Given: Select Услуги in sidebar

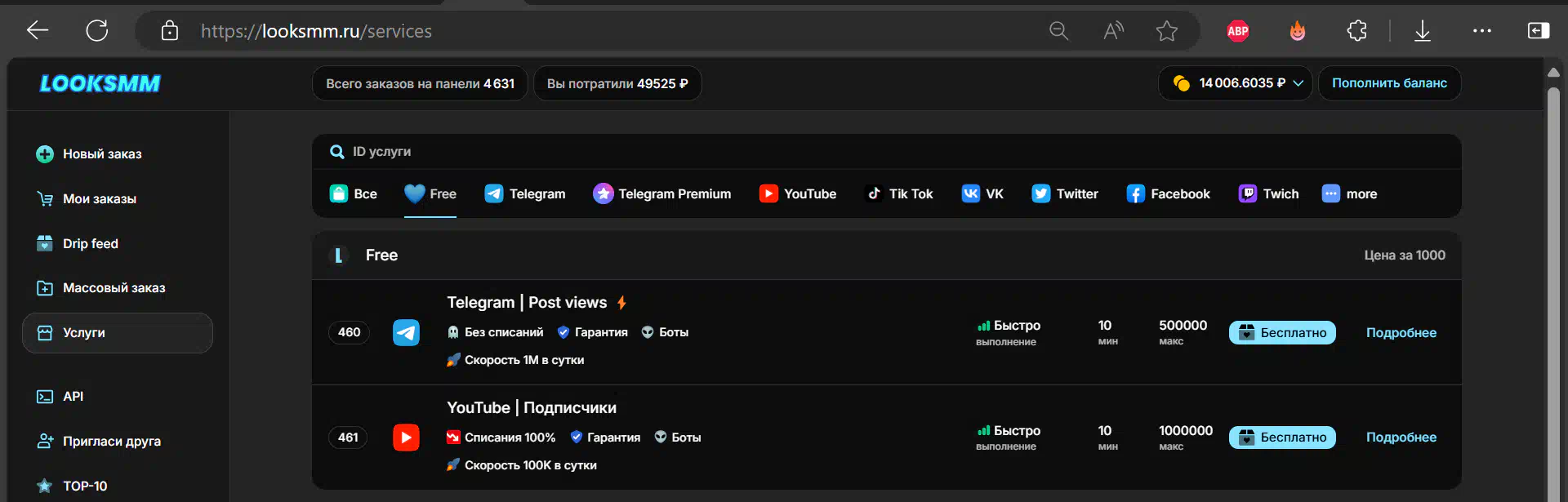Looking at the screenshot, I should point(118,333).
